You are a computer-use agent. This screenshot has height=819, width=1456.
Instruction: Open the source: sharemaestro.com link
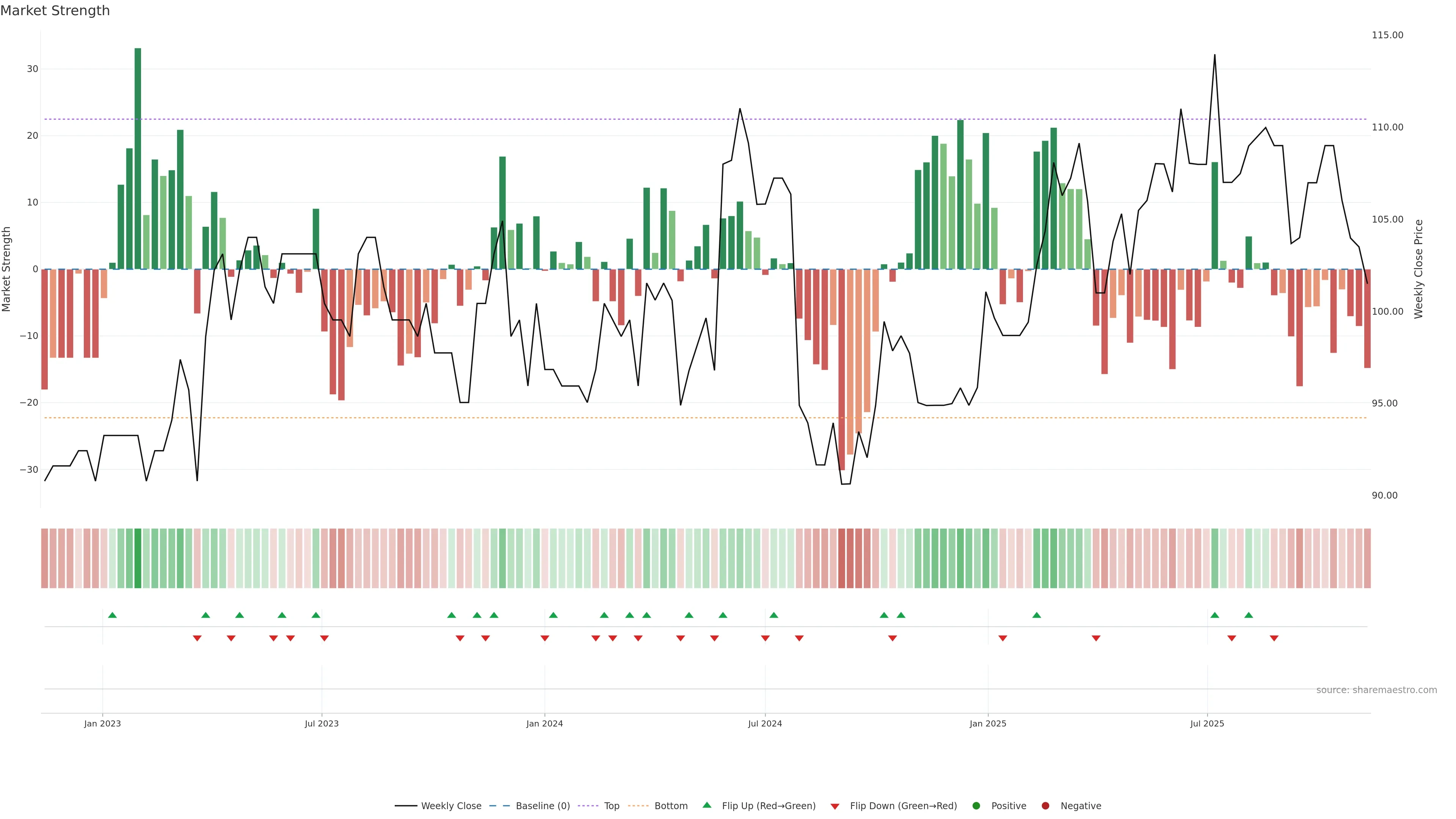coord(1376,690)
